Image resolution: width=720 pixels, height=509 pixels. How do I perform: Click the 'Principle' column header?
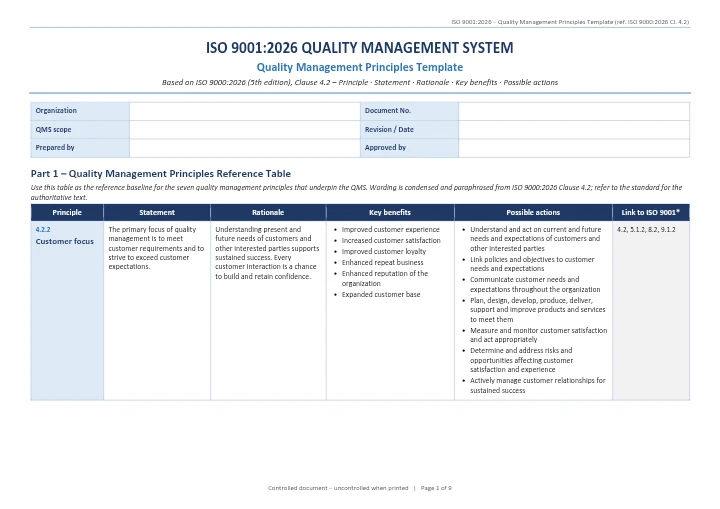(x=67, y=213)
